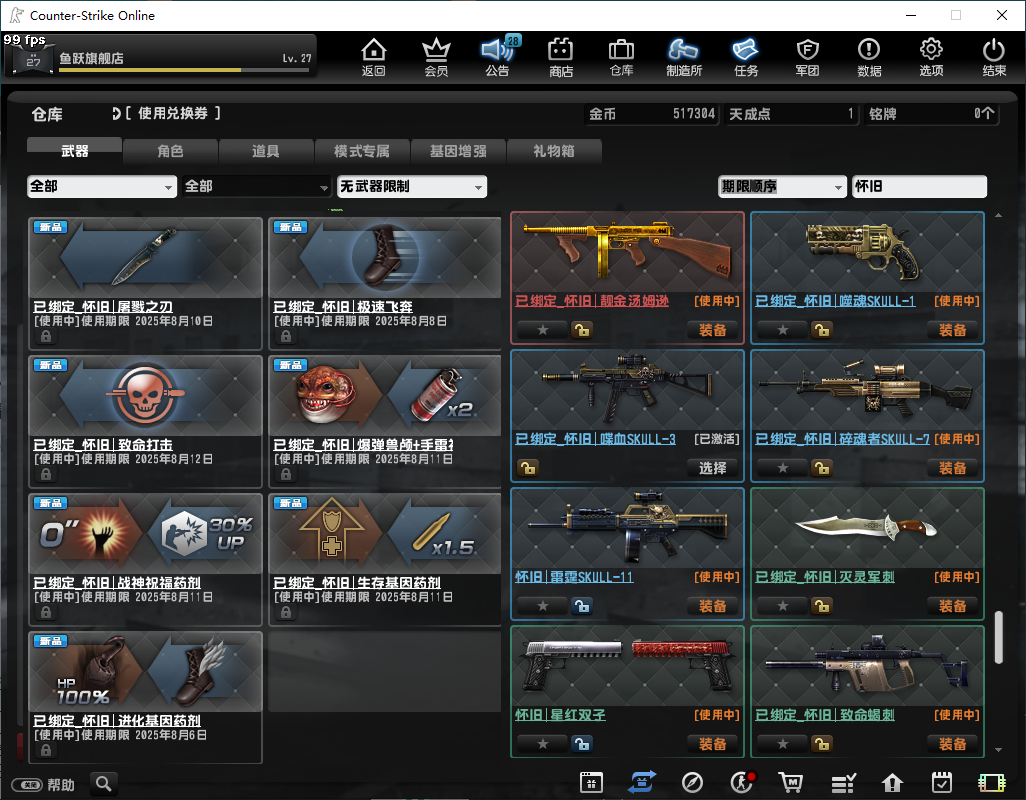Open the 选项 options gear icon
Screen dimensions: 1026x800
tap(931, 57)
